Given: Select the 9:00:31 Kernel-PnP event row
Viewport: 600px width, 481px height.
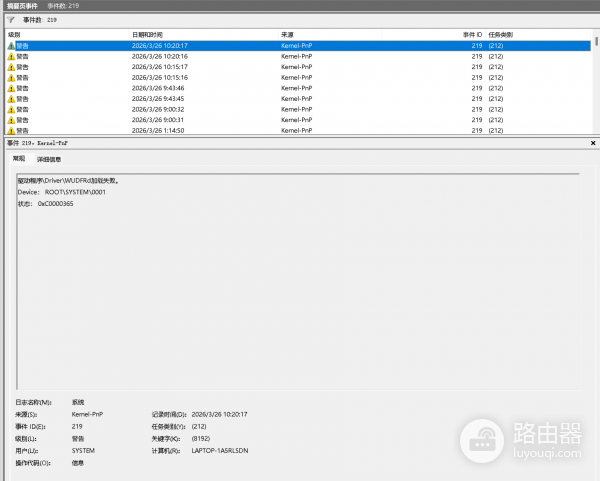Looking at the screenshot, I should (x=200, y=120).
